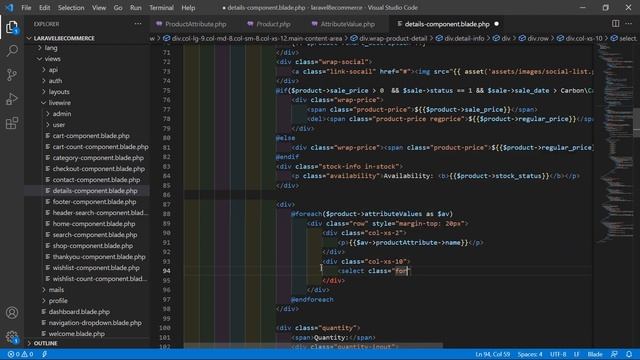Switch to the Product.php tab
Viewport: 640px width, 360px height.
pyautogui.click(x=273, y=24)
